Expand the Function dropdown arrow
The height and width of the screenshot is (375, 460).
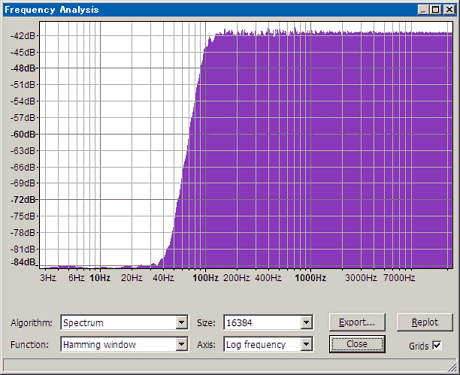[x=181, y=344]
